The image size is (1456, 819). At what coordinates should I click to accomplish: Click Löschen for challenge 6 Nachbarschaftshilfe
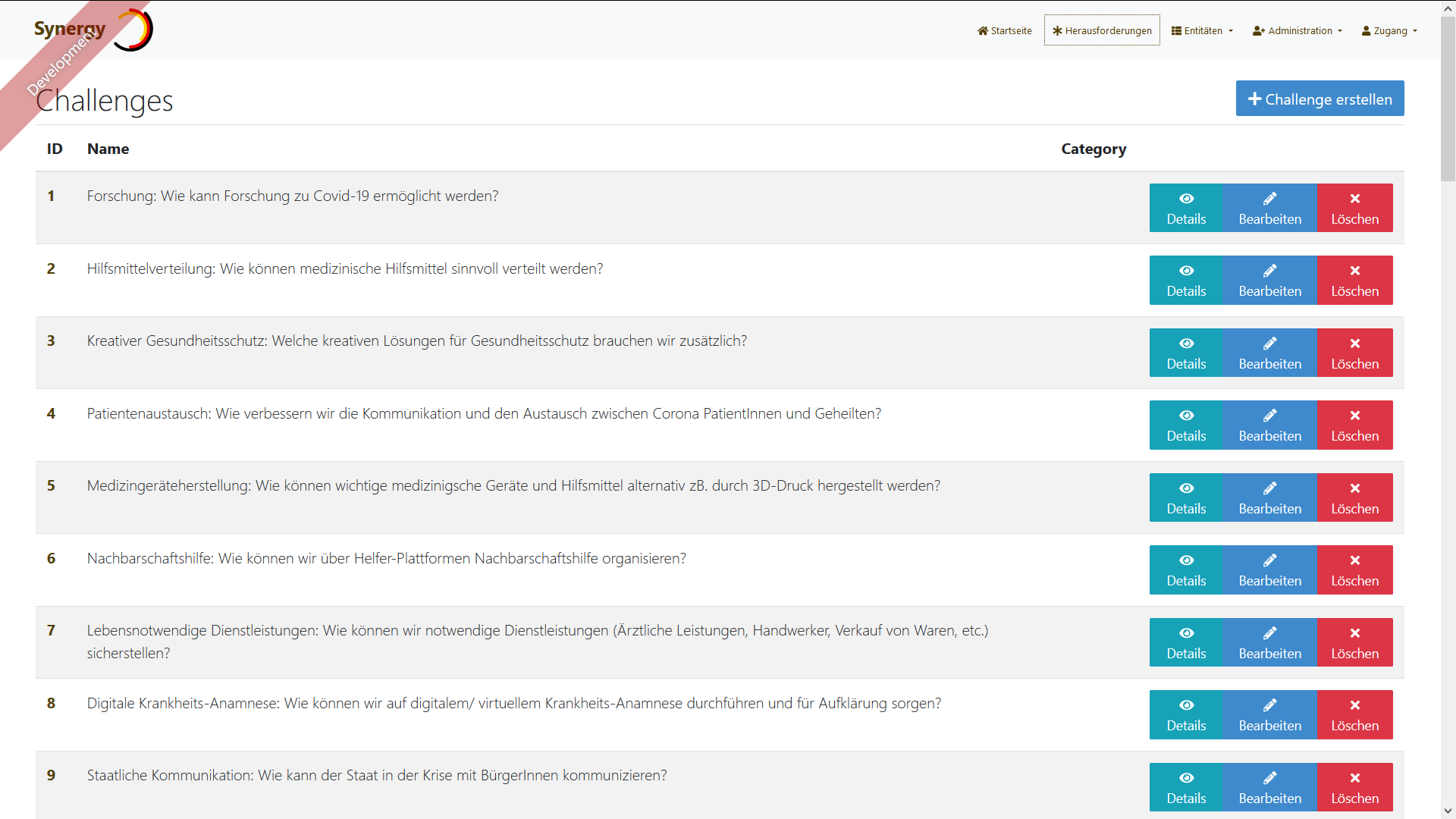[1354, 570]
